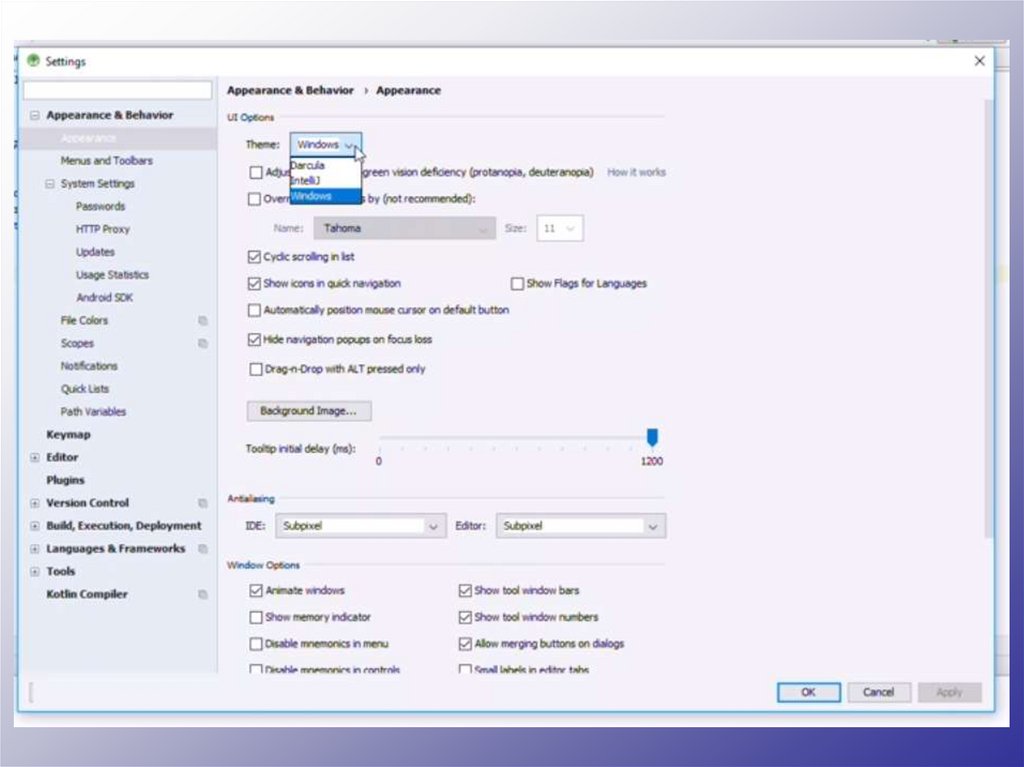Open the font Size dropdown
Screen dimensions: 1024x767
coord(560,228)
